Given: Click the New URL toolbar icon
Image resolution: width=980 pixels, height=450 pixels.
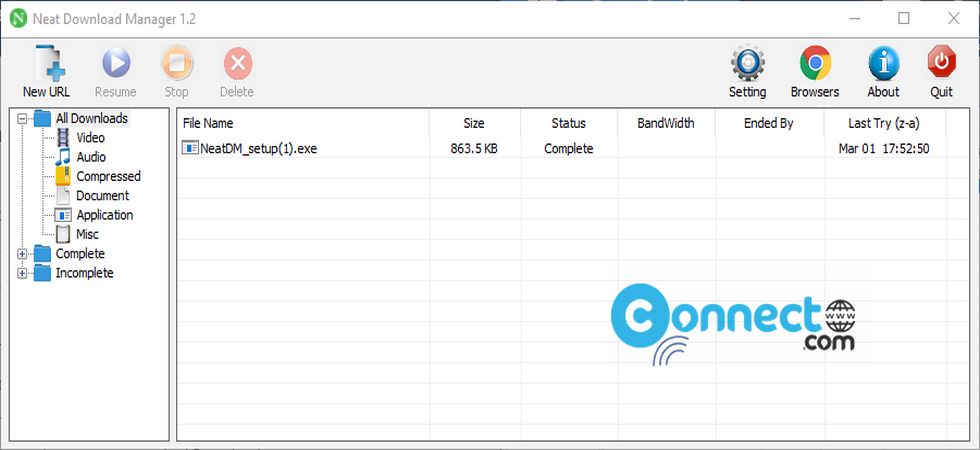Looking at the screenshot, I should [48, 63].
